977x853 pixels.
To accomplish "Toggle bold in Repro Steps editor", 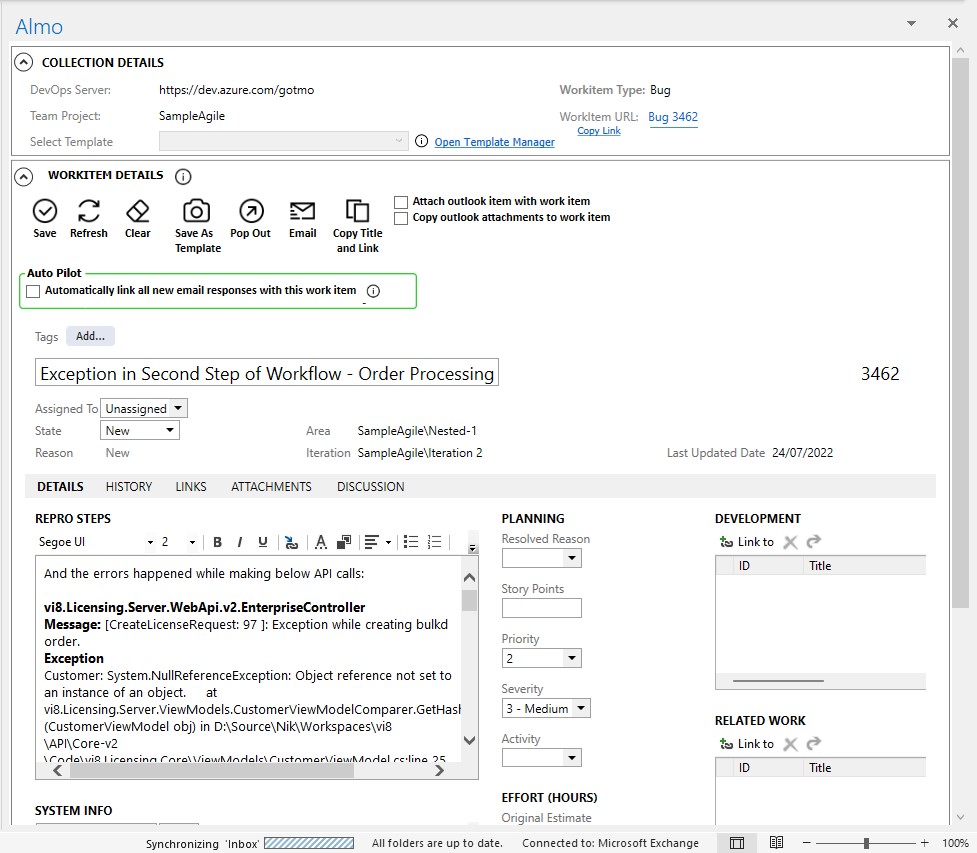I will 217,542.
